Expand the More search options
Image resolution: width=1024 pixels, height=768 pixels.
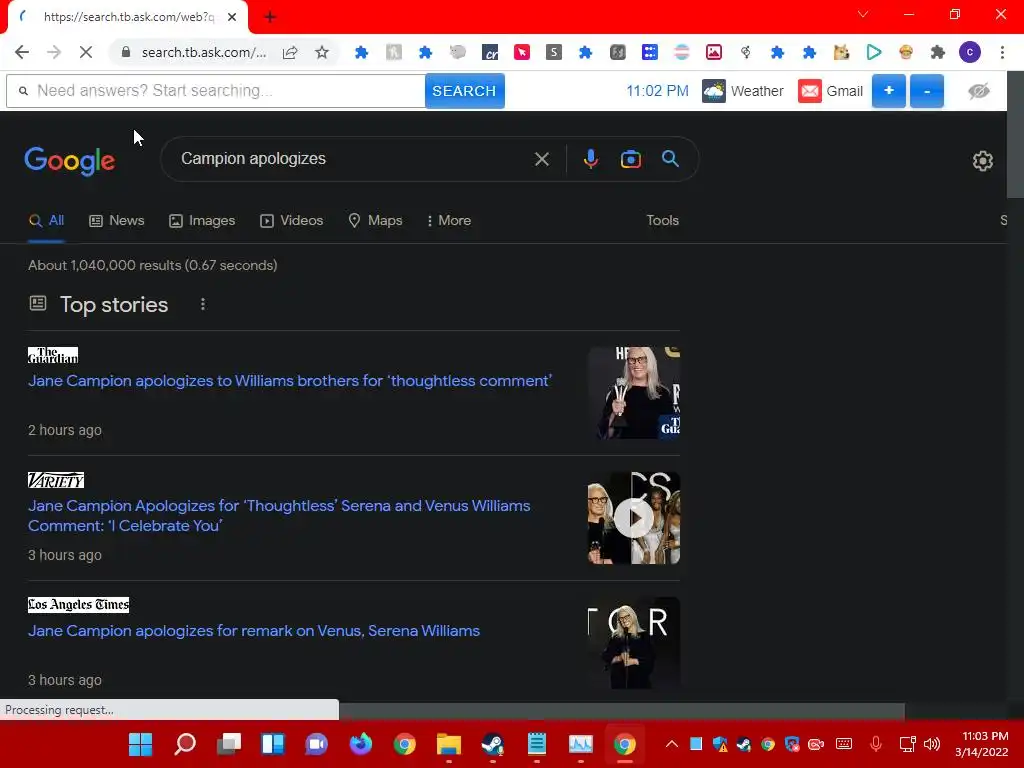449,221
